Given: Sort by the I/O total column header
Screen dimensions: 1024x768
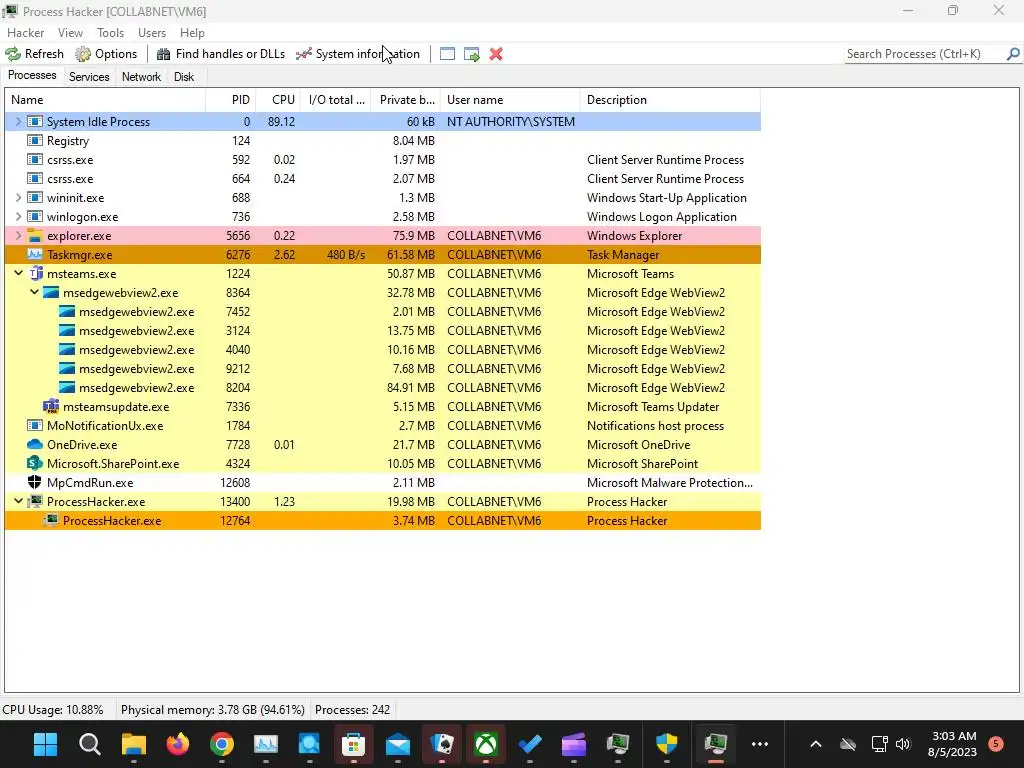Looking at the screenshot, I should coord(336,100).
